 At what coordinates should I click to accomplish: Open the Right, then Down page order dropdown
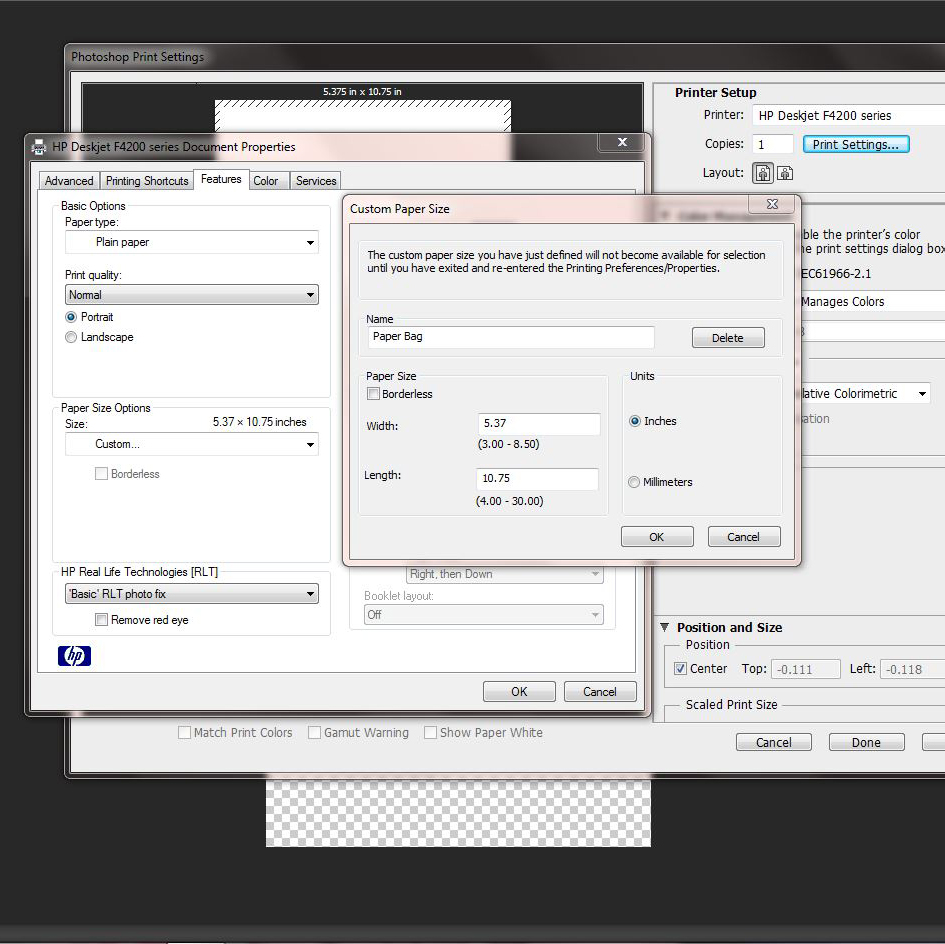point(504,574)
